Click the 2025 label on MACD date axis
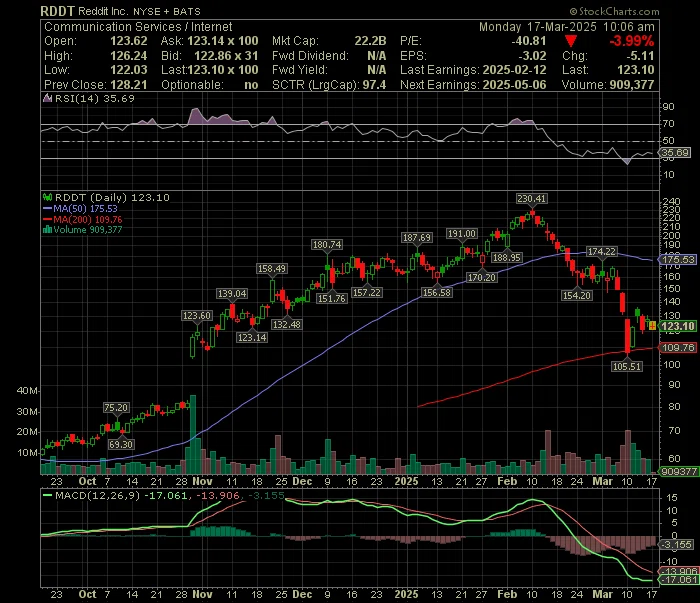Image resolution: width=700 pixels, height=603 pixels. point(406,595)
